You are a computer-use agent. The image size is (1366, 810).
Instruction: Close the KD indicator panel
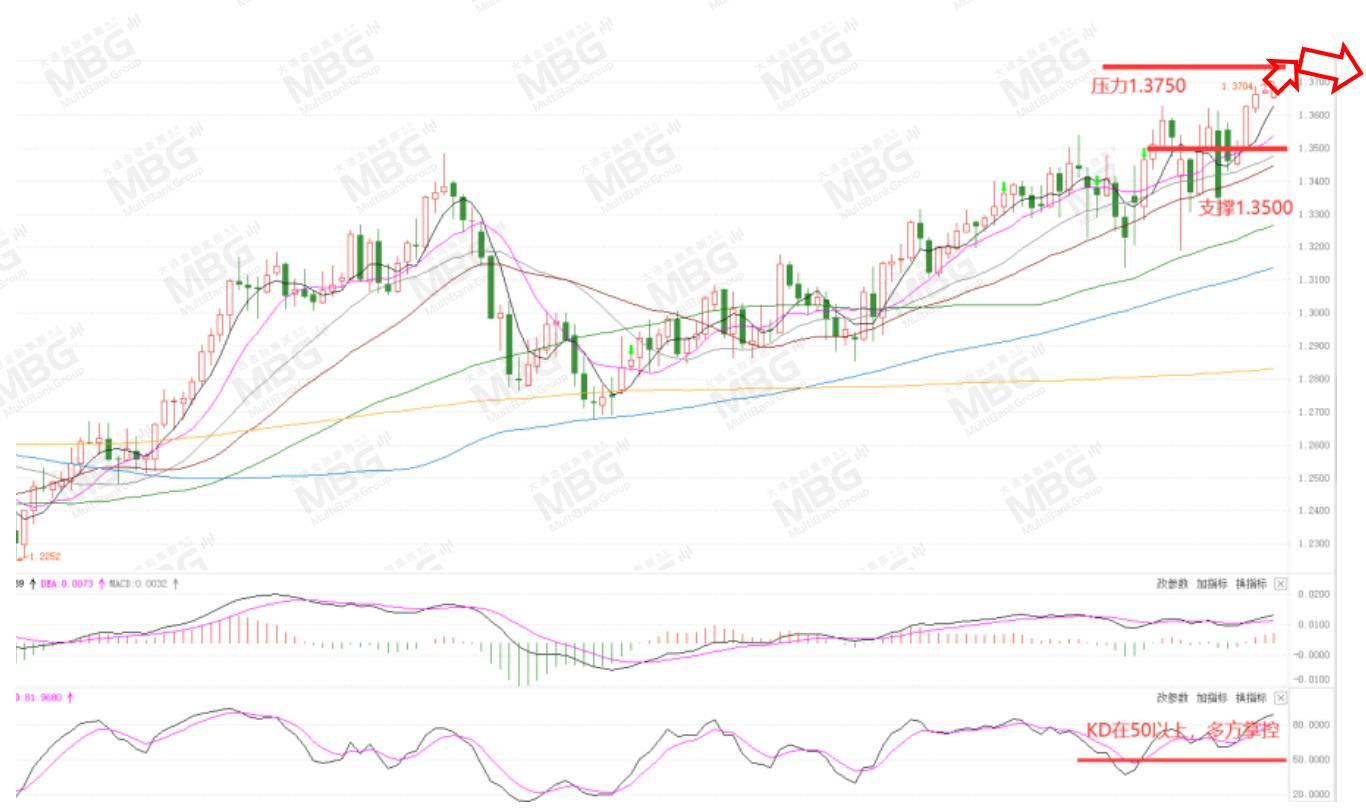pos(1281,697)
